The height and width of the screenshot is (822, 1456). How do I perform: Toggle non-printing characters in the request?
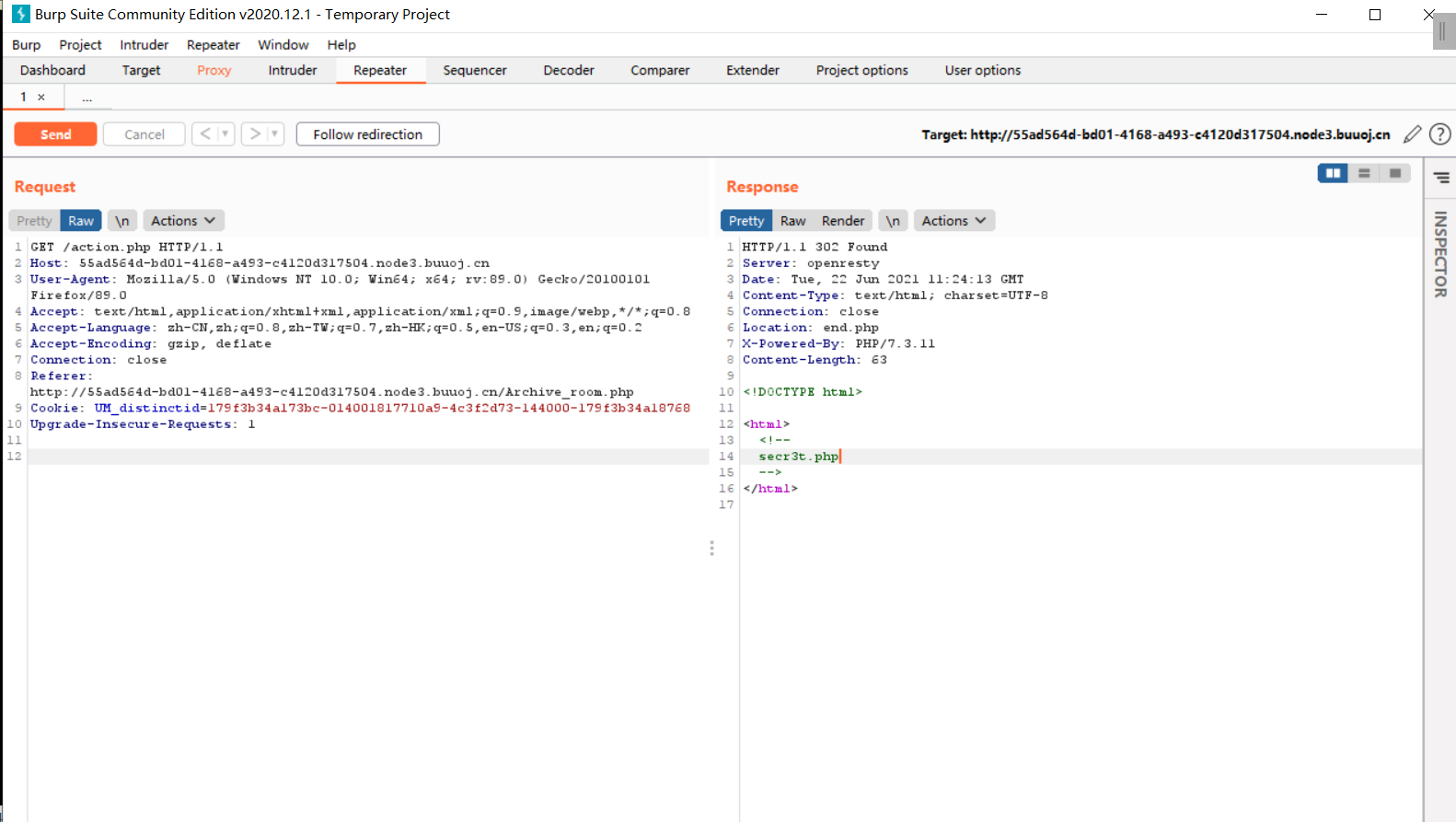coord(121,221)
